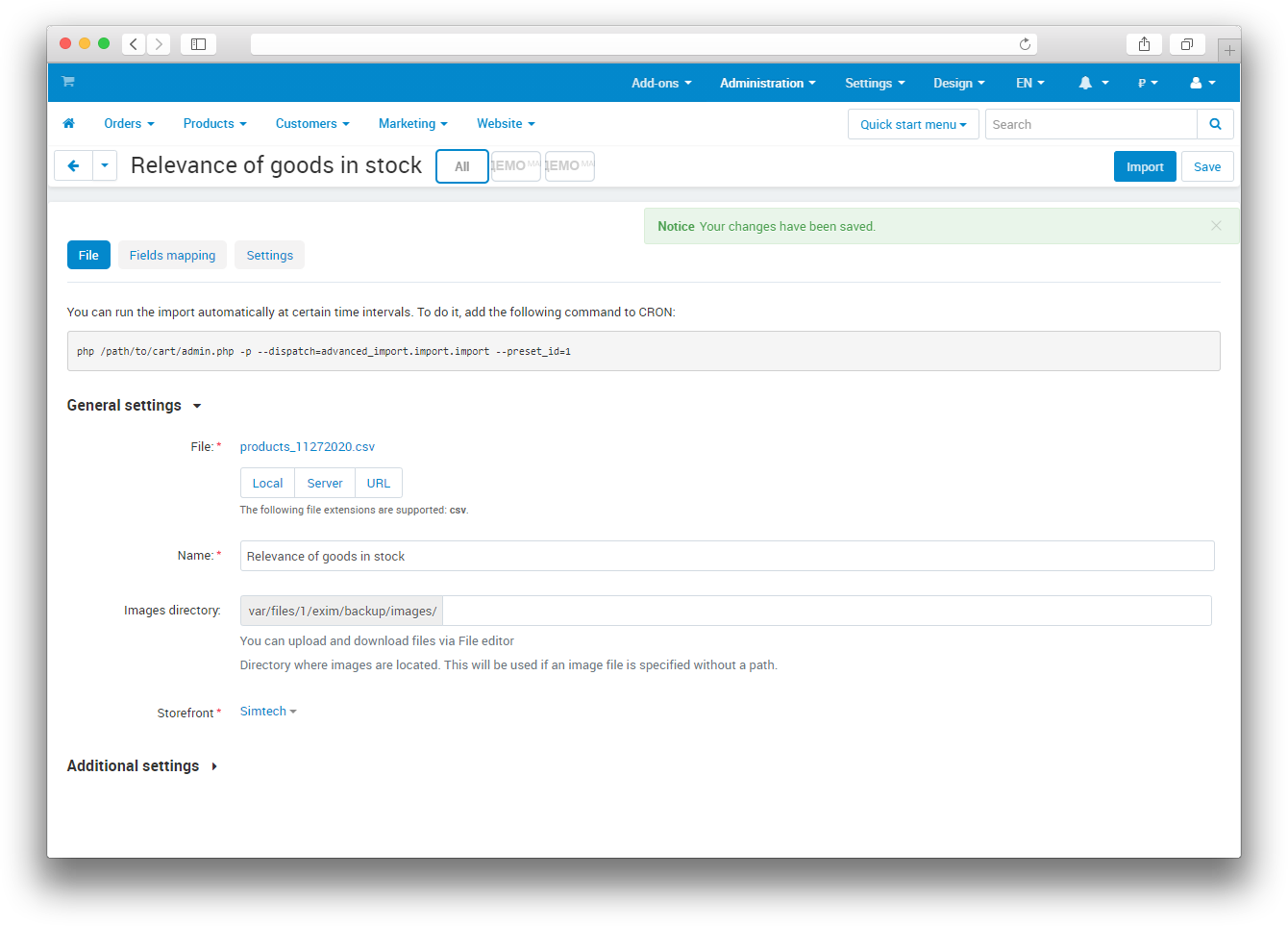Open the Administration menu
1288x926 pixels.
coord(767,84)
